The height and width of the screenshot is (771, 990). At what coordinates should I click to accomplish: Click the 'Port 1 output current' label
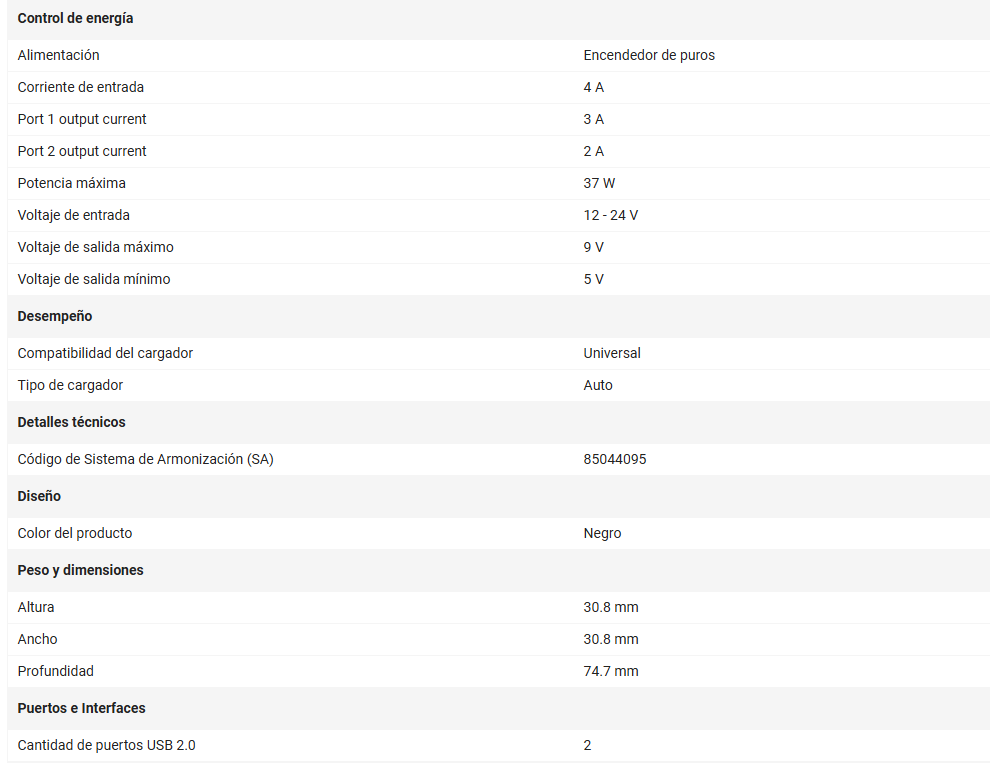coord(82,119)
